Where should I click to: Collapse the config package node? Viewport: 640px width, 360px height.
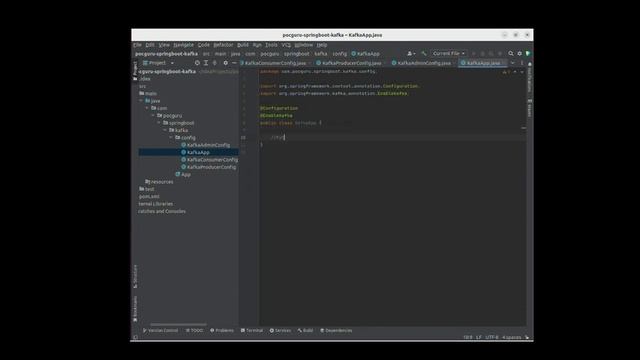click(171, 138)
